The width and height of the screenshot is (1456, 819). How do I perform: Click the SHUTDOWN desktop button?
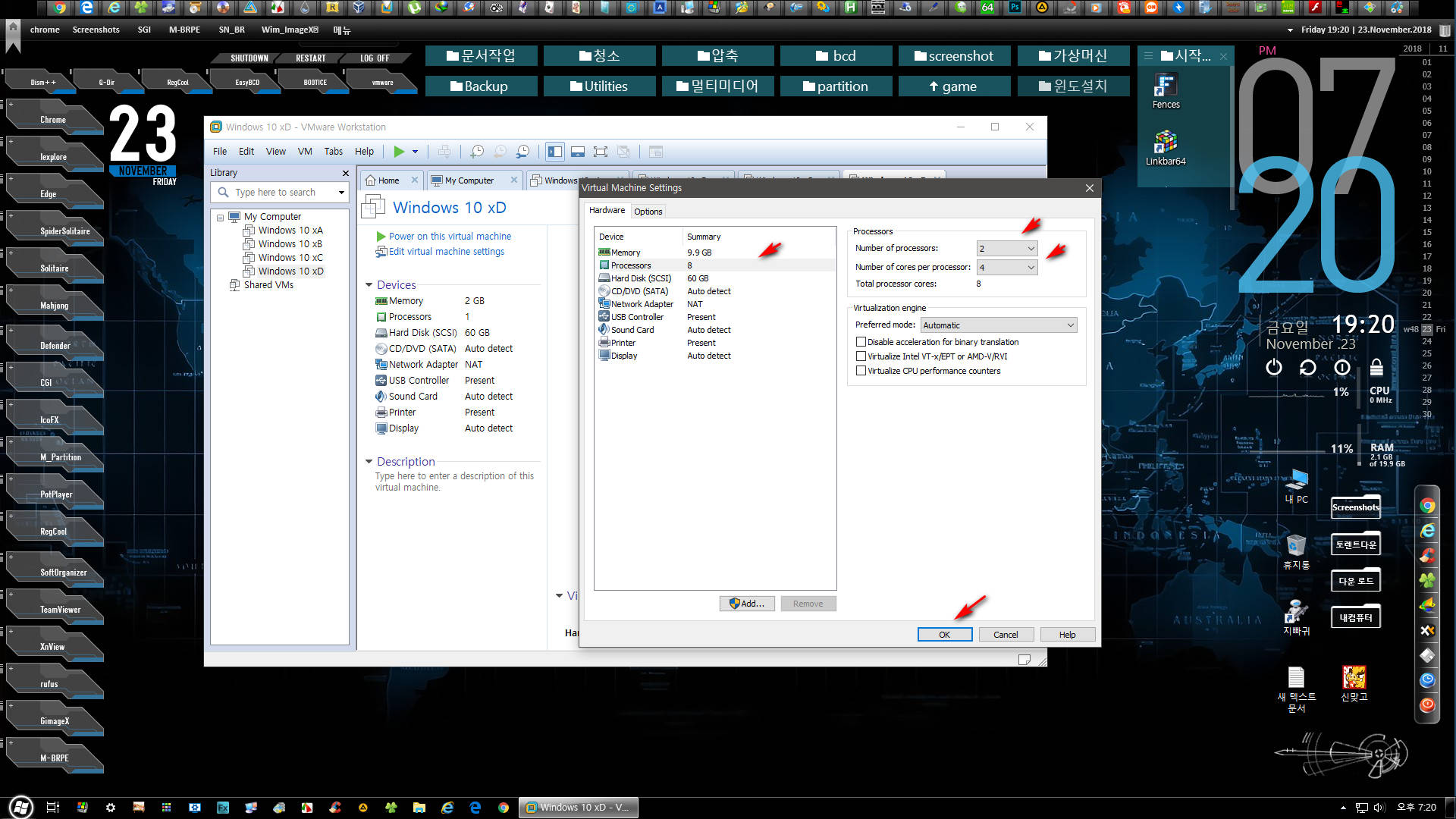249,58
